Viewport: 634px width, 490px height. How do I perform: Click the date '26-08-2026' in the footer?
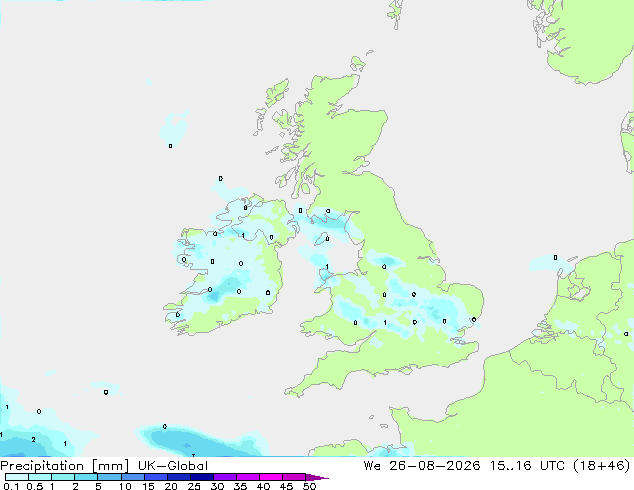(435, 466)
